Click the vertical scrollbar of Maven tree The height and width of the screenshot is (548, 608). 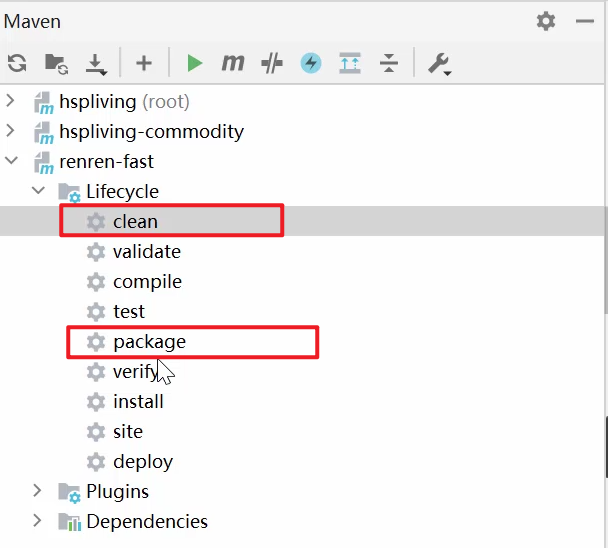606,260
